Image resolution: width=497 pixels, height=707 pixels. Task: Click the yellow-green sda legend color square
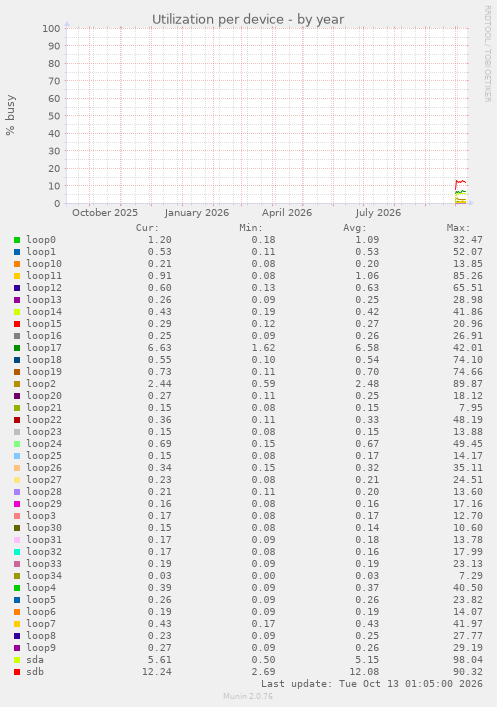17,660
